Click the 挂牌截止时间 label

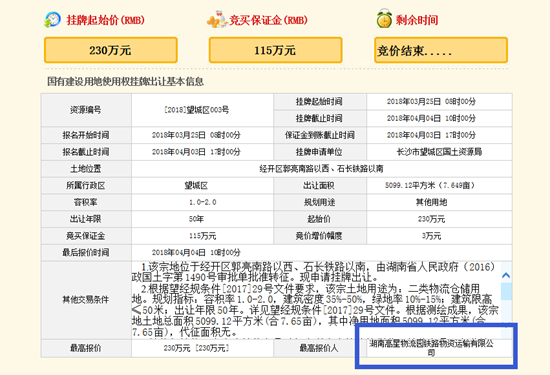click(319, 118)
